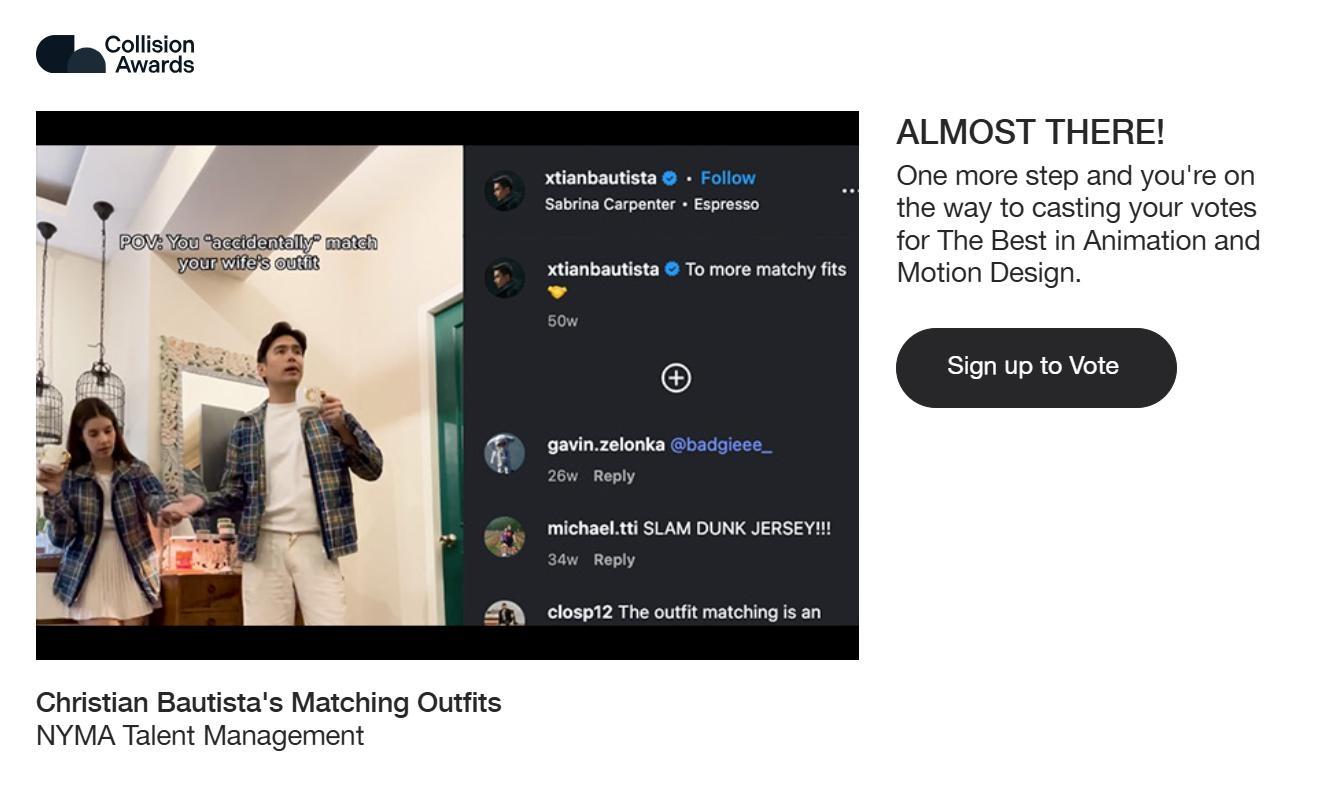Open the three-dot more options menu
This screenshot has width=1321, height=799.
849,190
